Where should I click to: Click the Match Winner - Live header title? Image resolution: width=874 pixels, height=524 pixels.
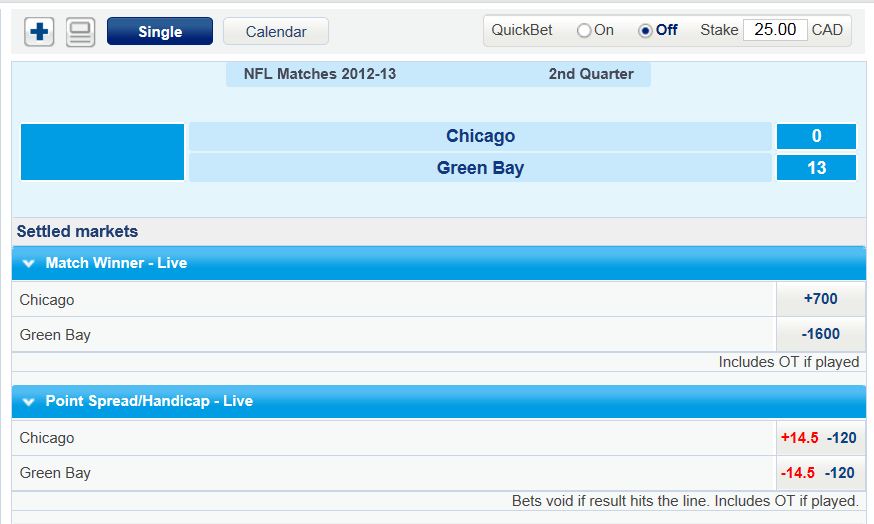pos(116,263)
